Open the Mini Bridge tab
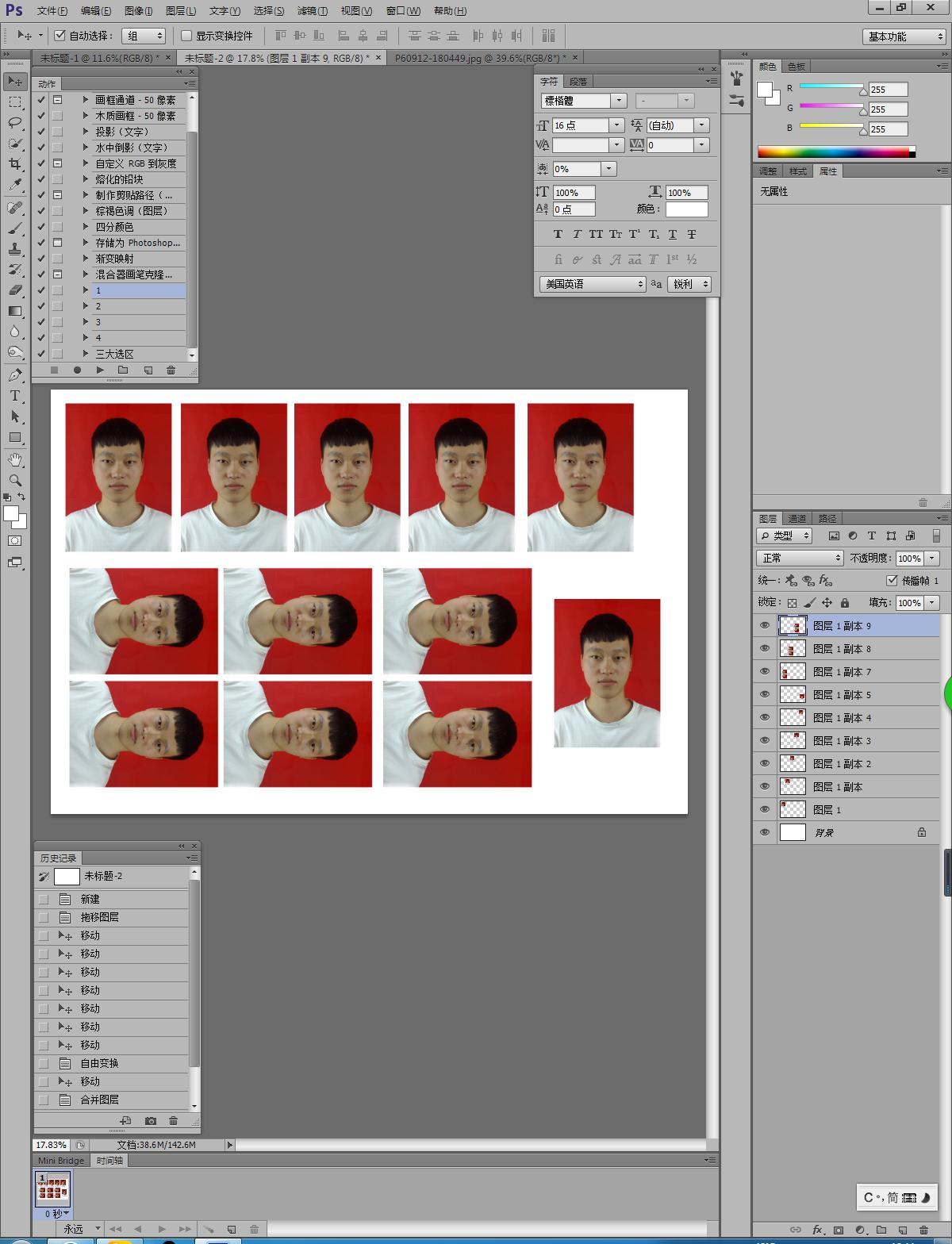 pos(61,1160)
